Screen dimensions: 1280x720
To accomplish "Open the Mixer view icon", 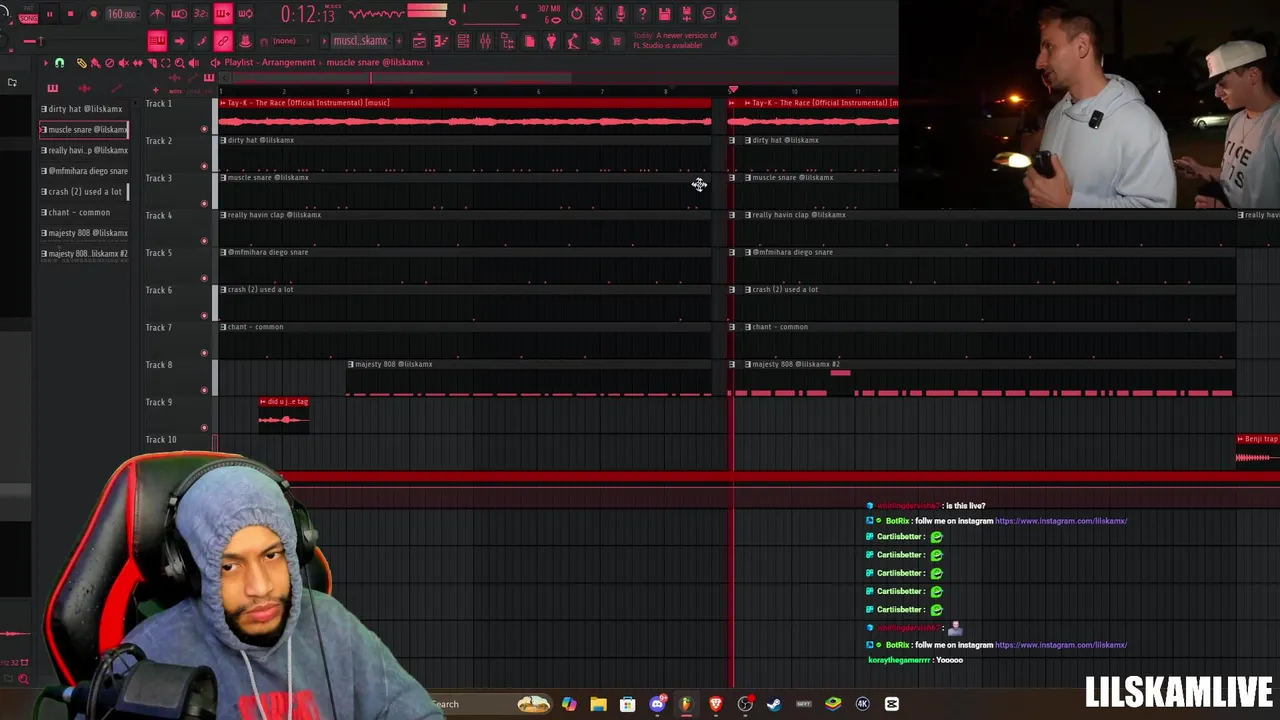I will 485,41.
